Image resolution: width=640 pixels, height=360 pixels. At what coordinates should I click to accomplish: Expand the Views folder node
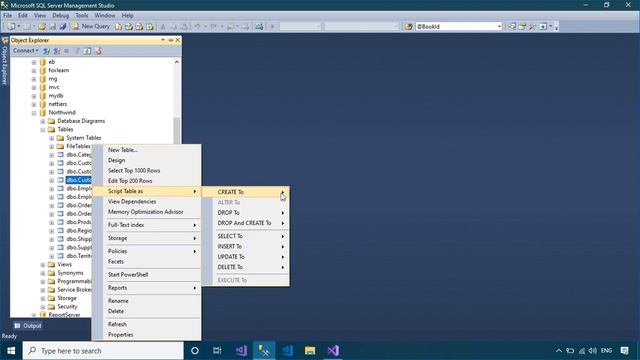(x=43, y=264)
